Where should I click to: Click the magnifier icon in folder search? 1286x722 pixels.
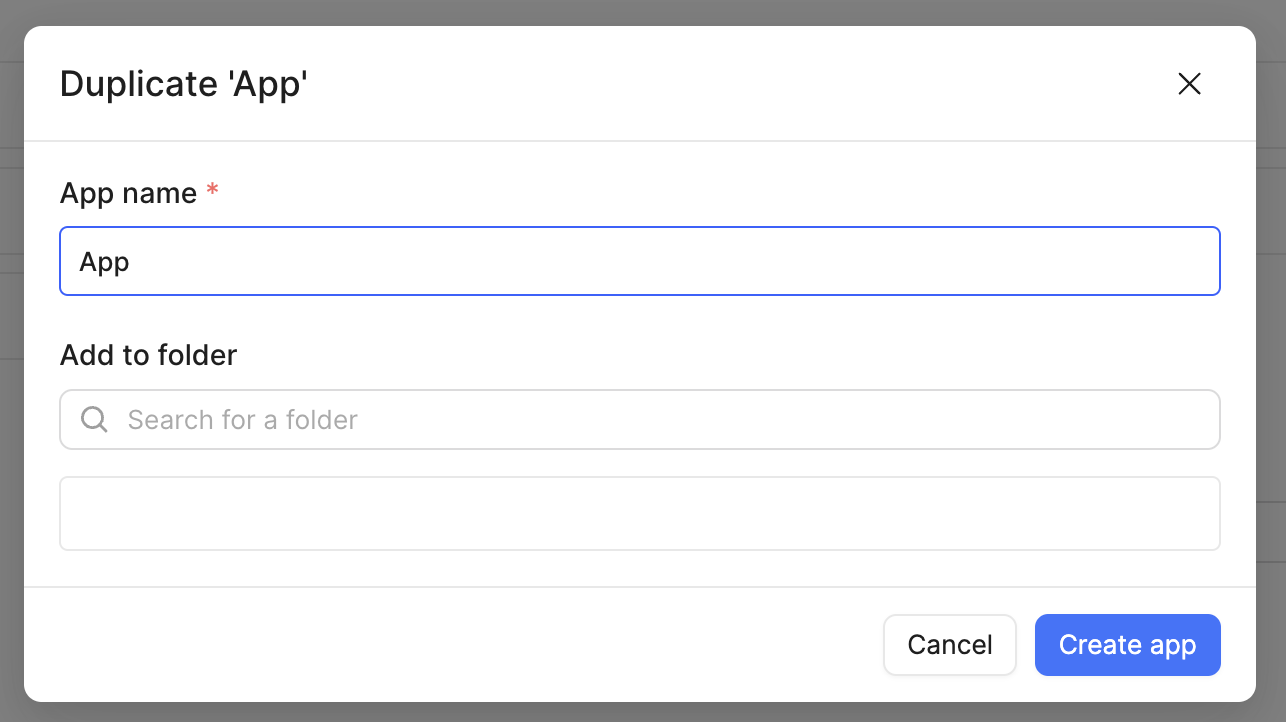(x=94, y=419)
